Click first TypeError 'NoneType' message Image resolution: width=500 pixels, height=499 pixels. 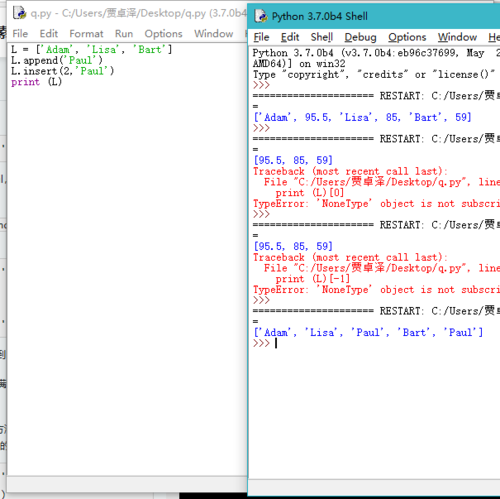pos(376,204)
